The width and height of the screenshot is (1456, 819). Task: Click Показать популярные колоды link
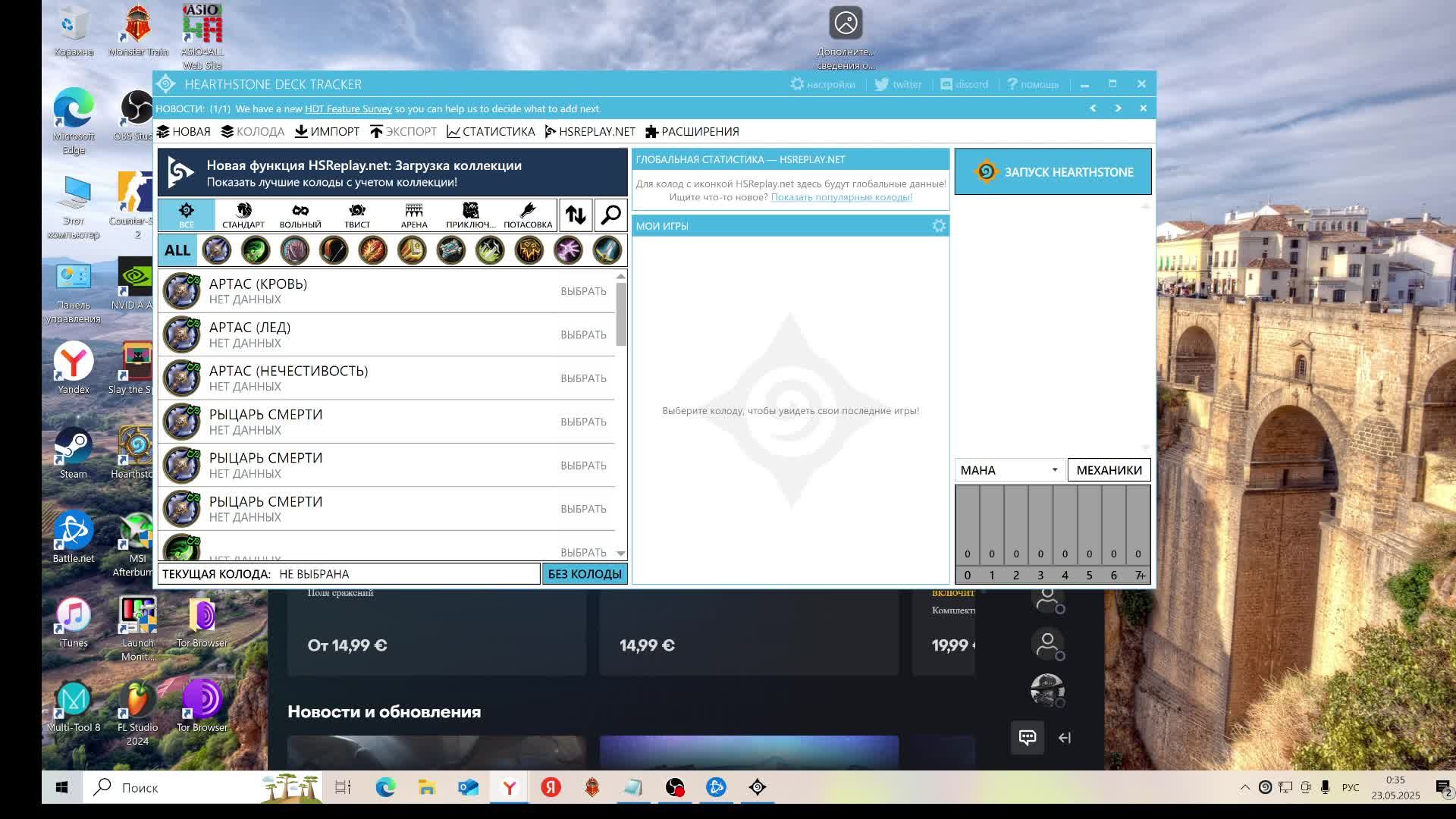pyautogui.click(x=841, y=197)
